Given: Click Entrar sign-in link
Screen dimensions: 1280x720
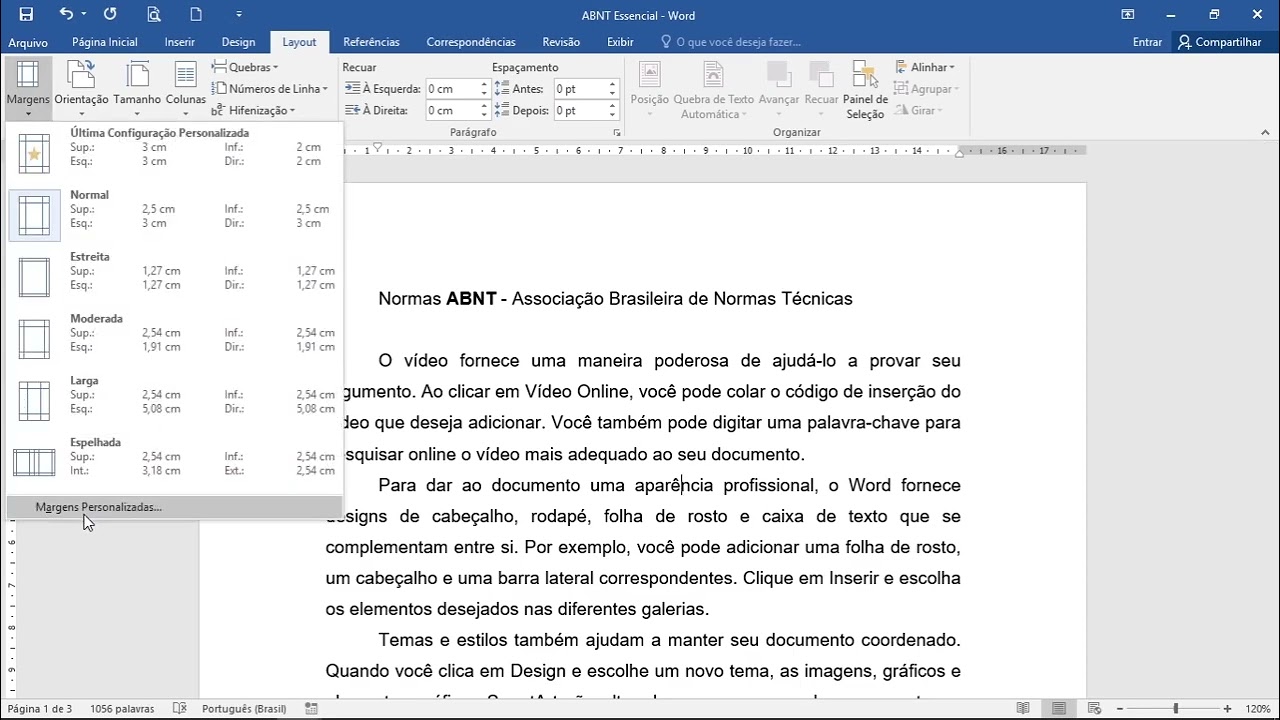Looking at the screenshot, I should pos(1147,42).
